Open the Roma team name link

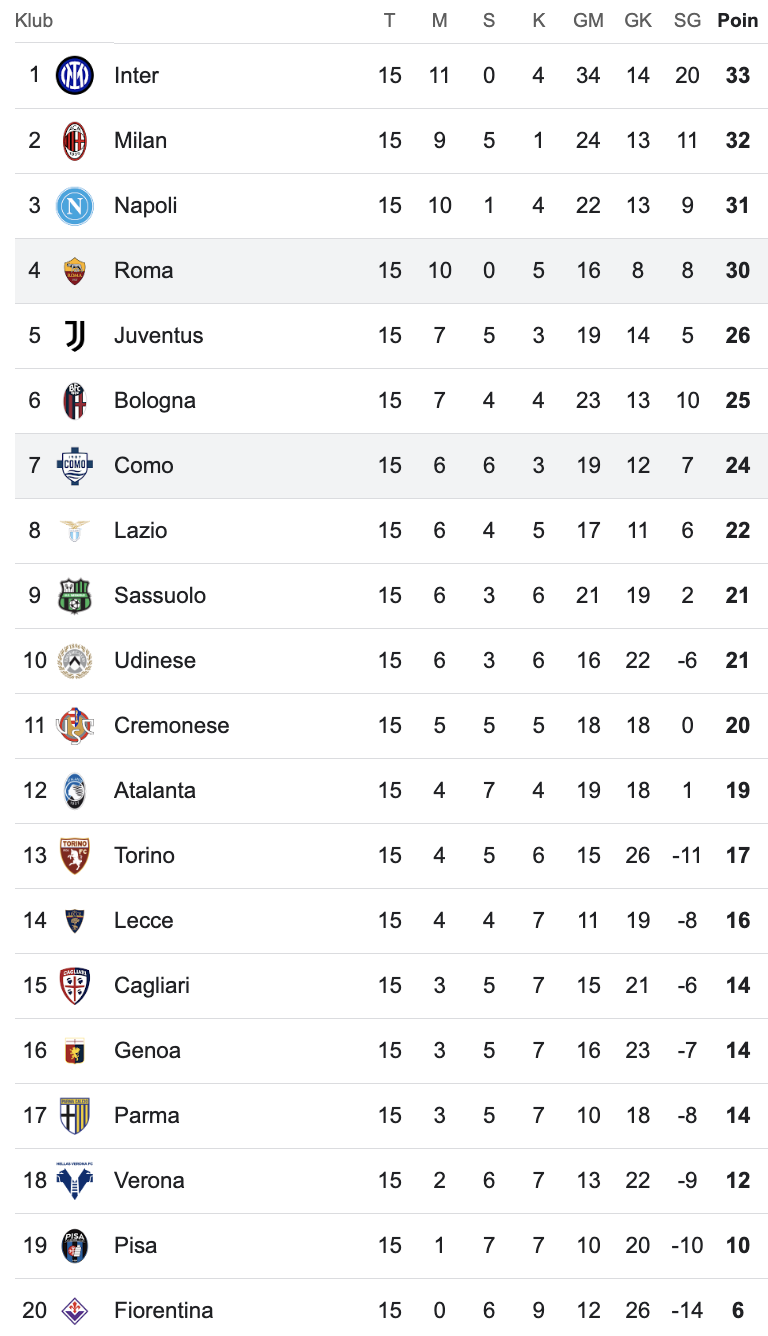pos(143,271)
